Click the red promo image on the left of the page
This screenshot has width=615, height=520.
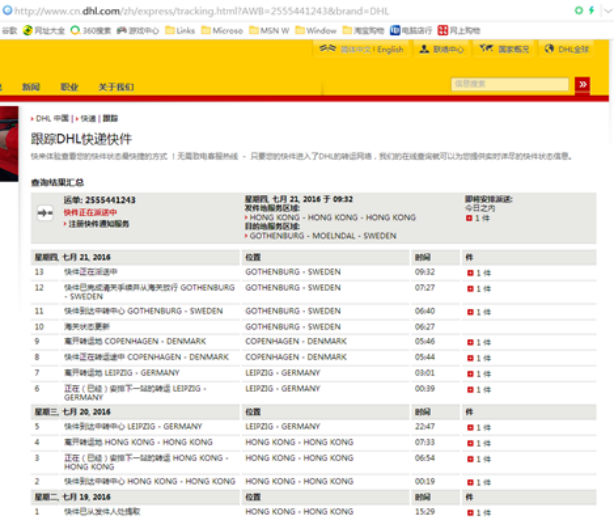pyautogui.click(x=9, y=144)
